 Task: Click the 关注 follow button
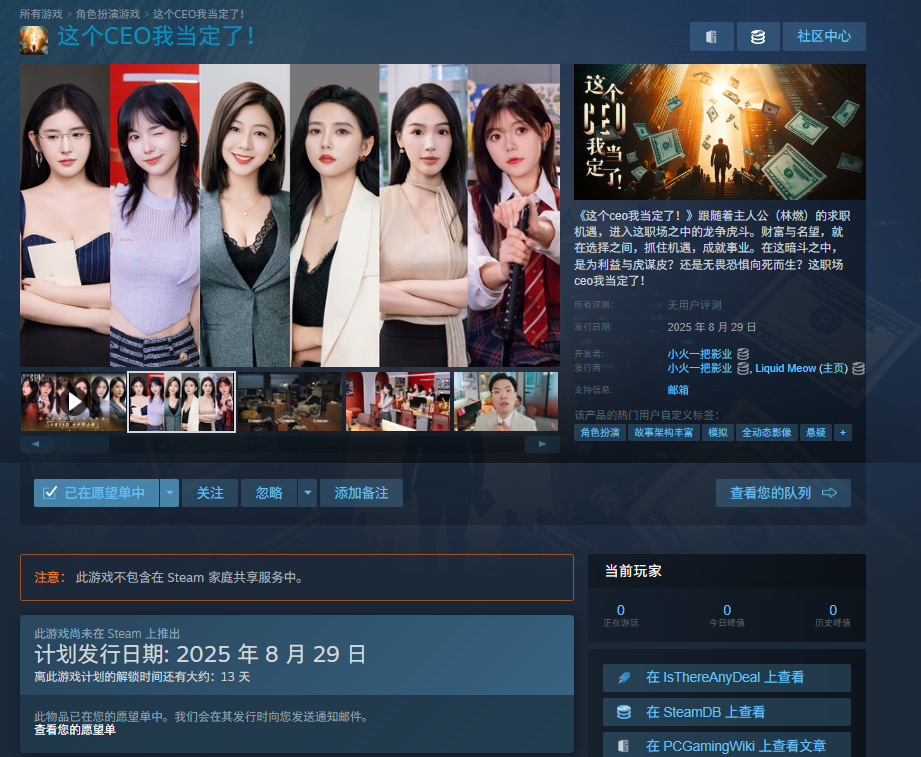[210, 493]
